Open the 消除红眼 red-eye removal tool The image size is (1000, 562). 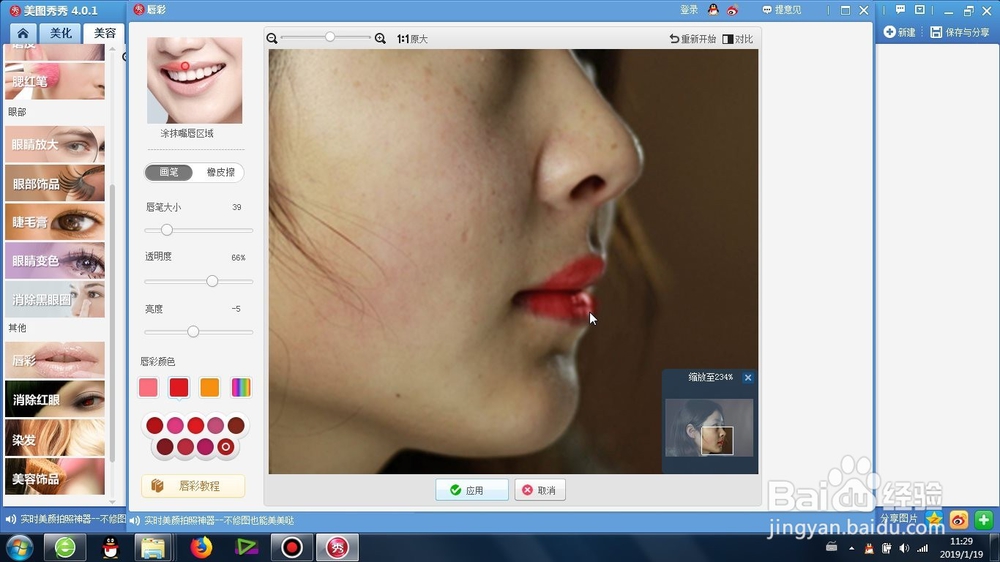coord(55,399)
